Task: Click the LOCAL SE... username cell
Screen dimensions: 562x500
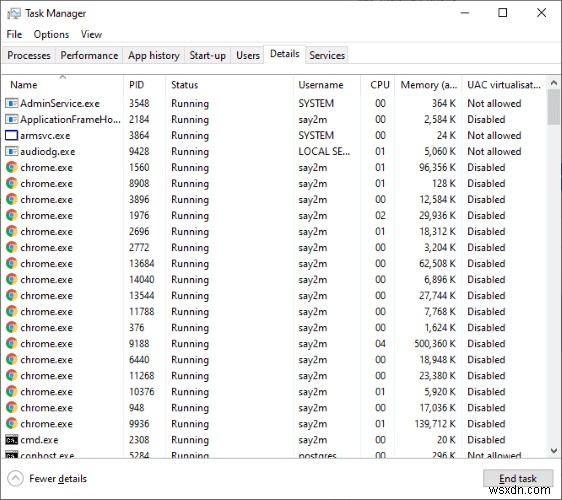Action: click(x=324, y=152)
